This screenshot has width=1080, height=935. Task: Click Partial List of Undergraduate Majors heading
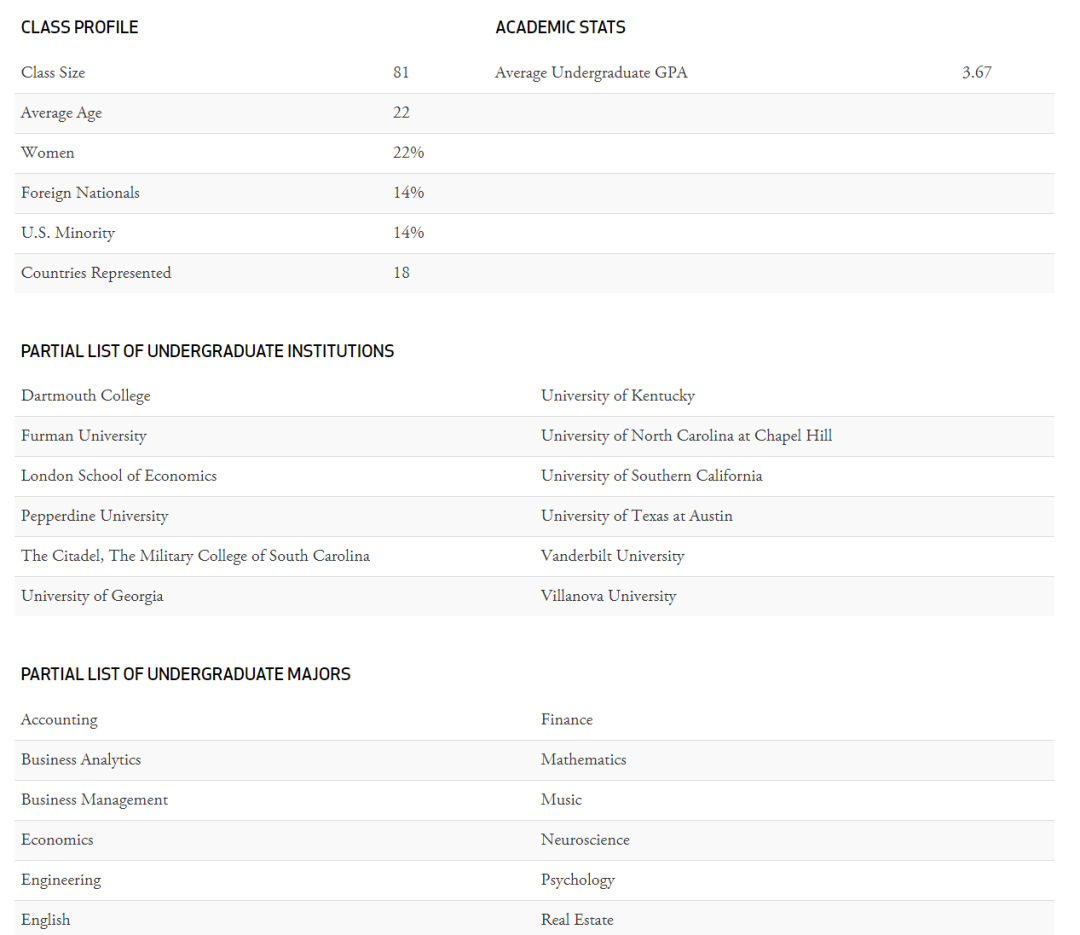pyautogui.click(x=186, y=674)
